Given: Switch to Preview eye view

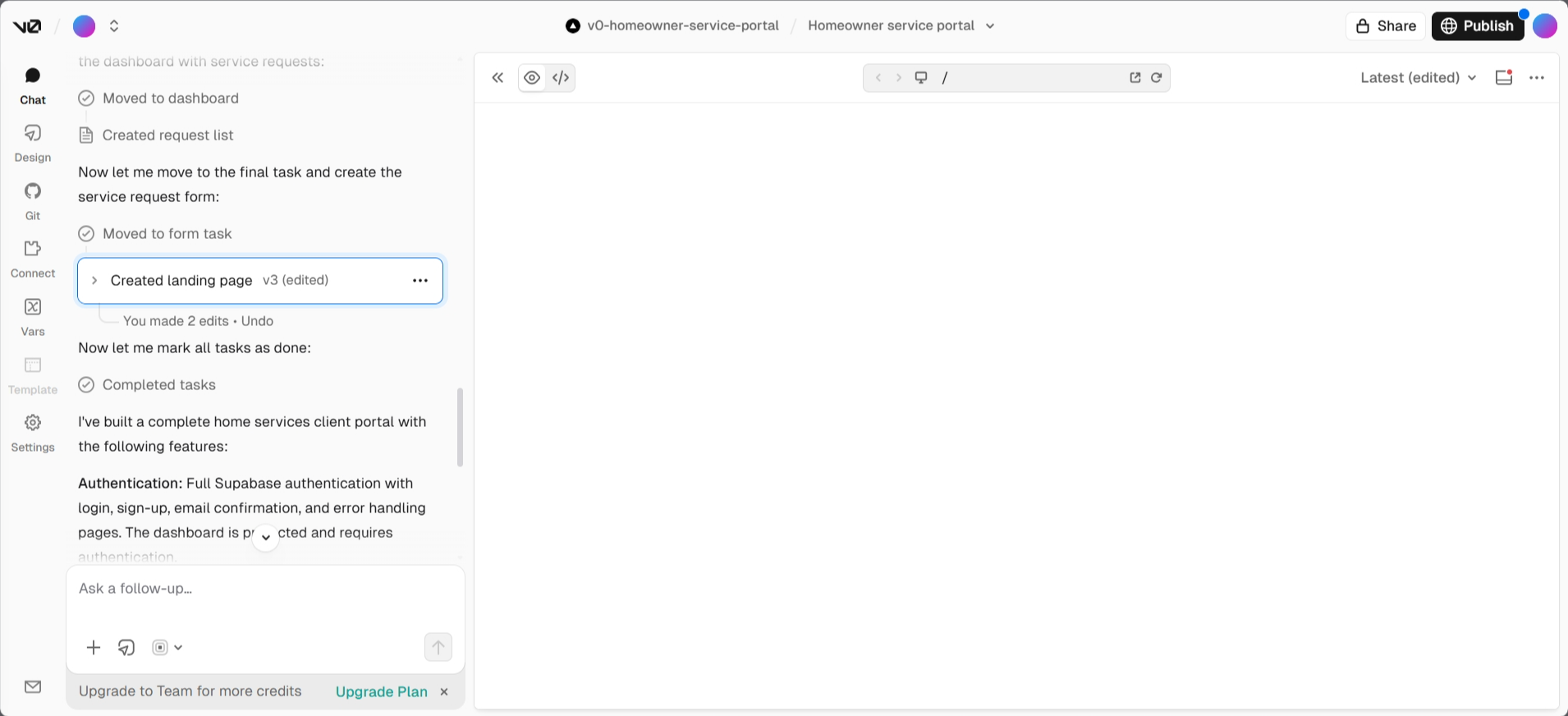Looking at the screenshot, I should coord(532,78).
